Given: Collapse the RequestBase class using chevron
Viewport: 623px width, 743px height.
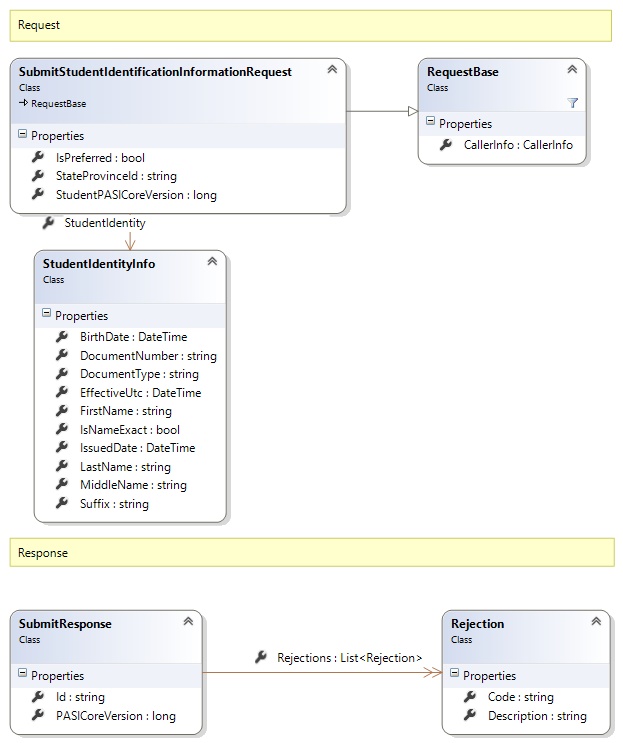Looking at the screenshot, I should 572,70.
